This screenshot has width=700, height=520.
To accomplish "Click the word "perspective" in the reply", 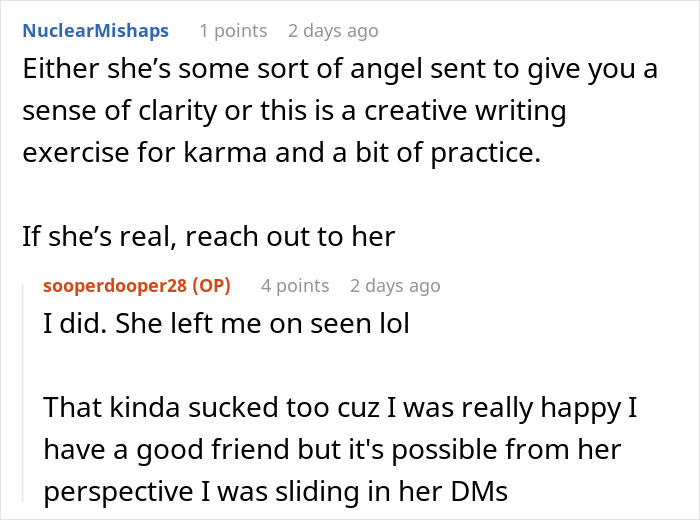I will (118, 492).
